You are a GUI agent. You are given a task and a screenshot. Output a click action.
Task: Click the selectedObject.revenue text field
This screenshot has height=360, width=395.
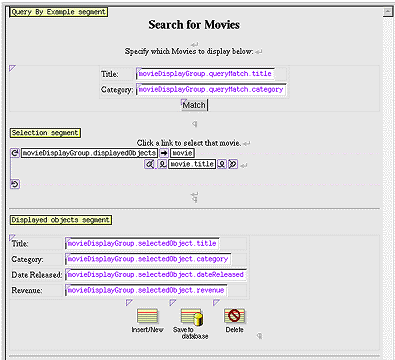146,290
